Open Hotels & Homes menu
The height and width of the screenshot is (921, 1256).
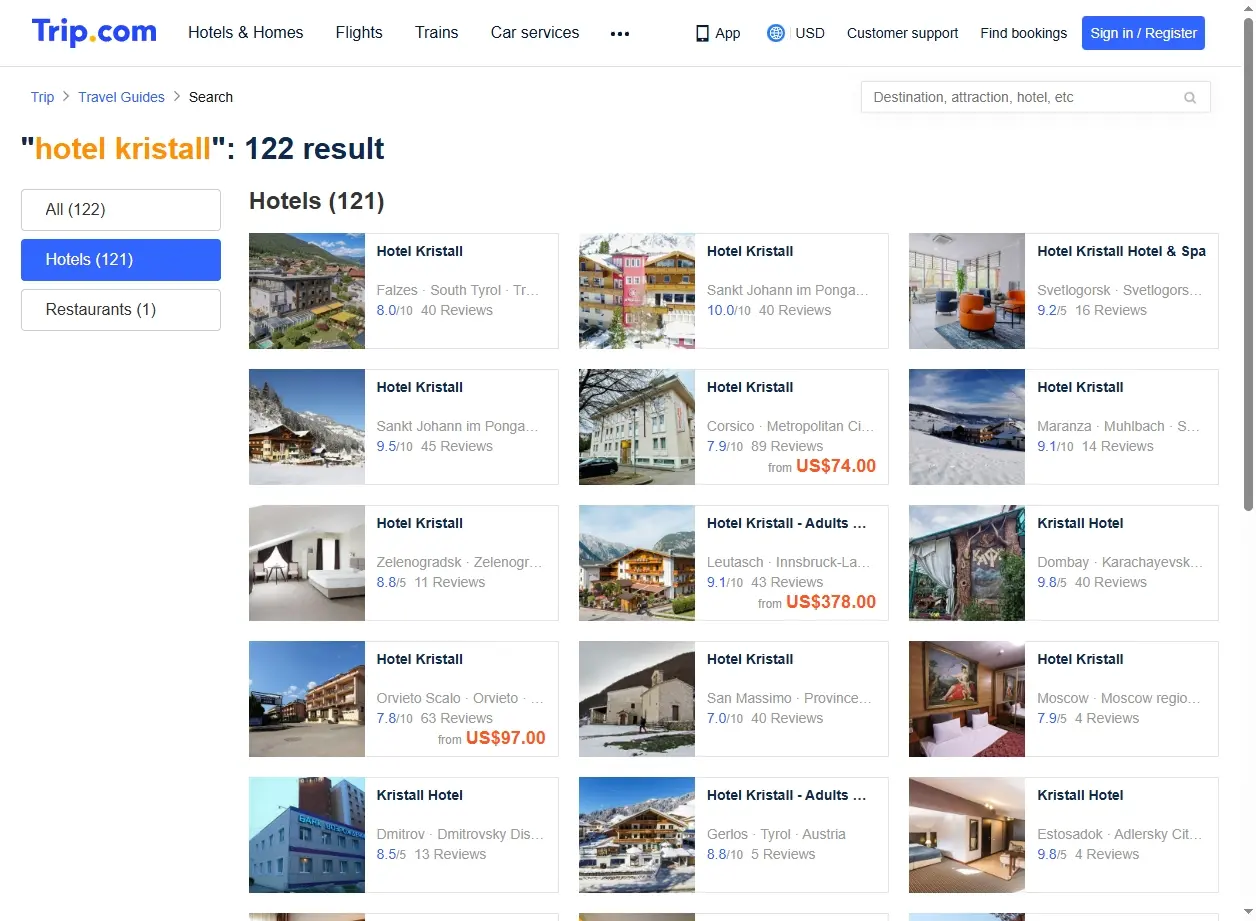click(x=246, y=32)
